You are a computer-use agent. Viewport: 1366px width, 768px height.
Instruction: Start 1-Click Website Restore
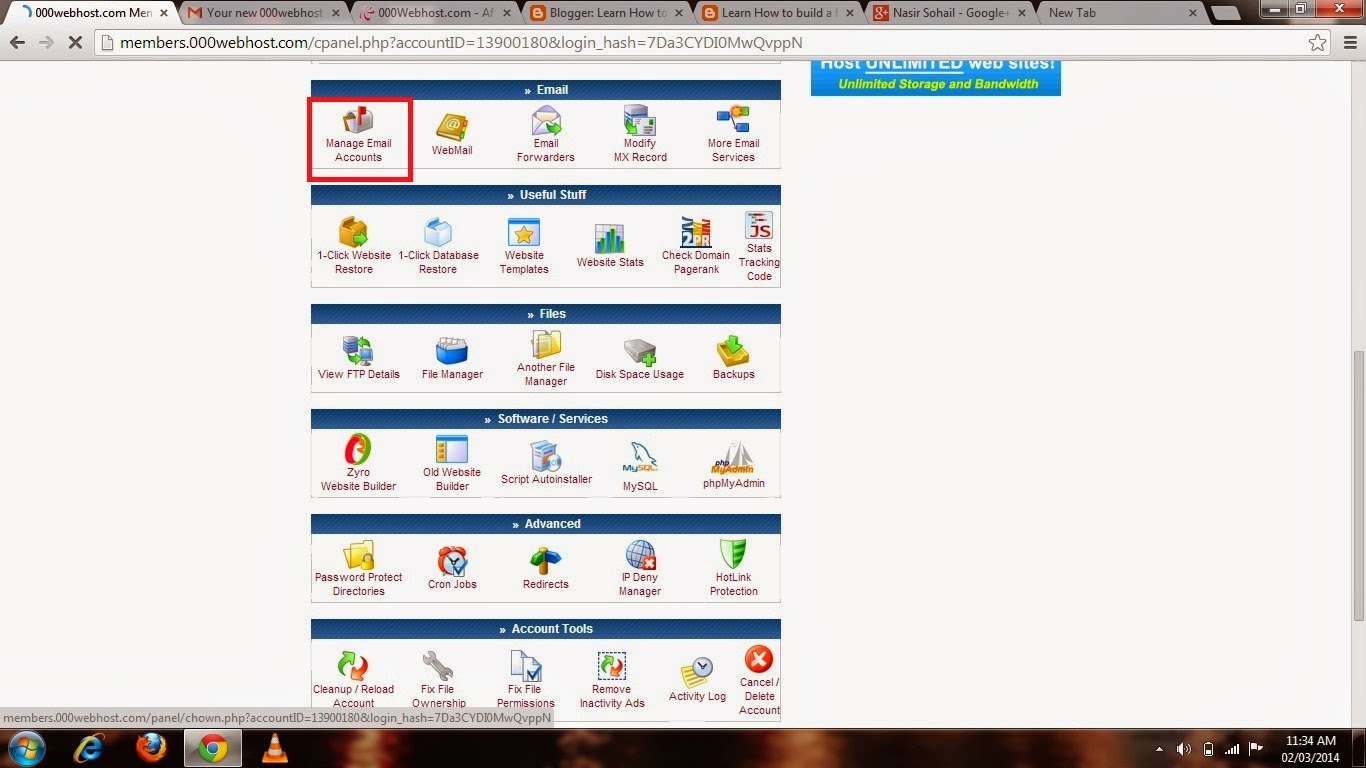[x=354, y=246]
